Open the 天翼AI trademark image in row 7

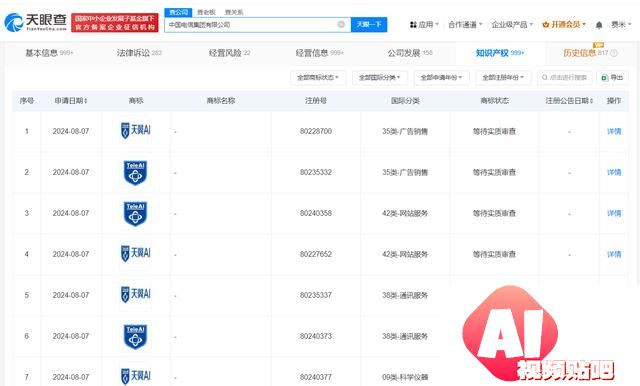[136, 376]
